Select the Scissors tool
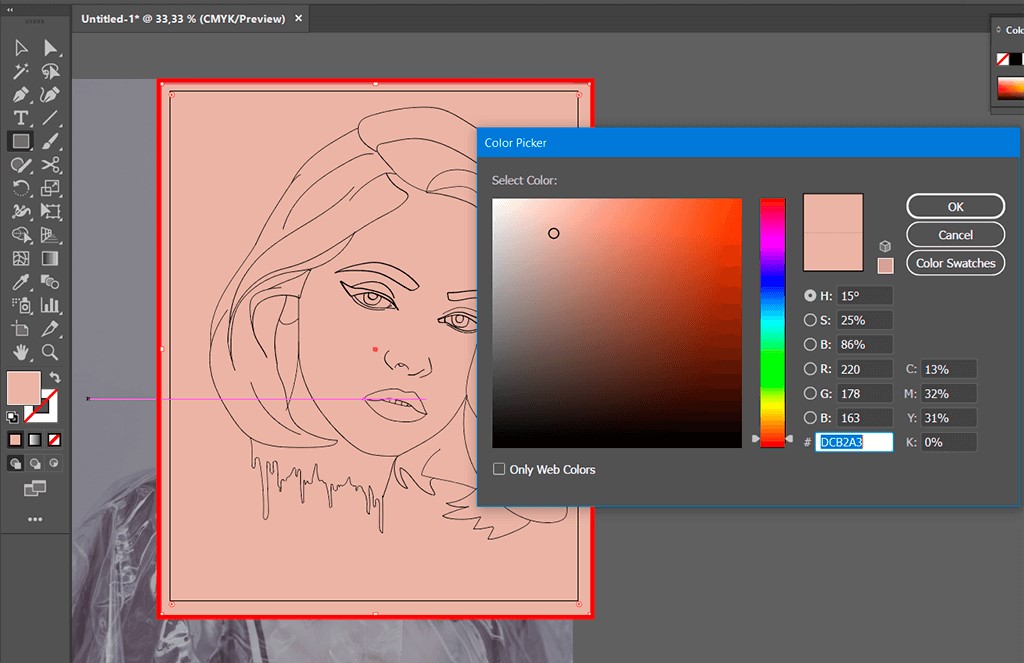The width and height of the screenshot is (1024, 663). tap(51, 165)
